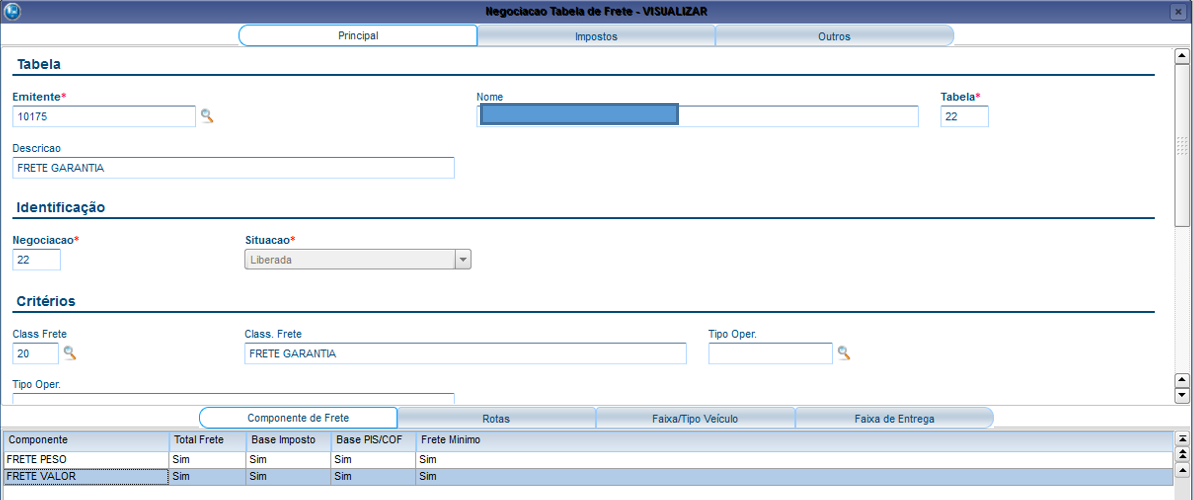This screenshot has height=500, width=1193.
Task: Open the Tipo Oper. lookup magnifier
Action: click(x=843, y=353)
